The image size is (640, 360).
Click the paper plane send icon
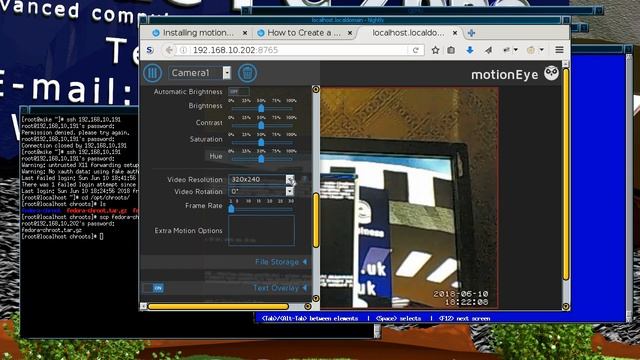click(x=488, y=50)
